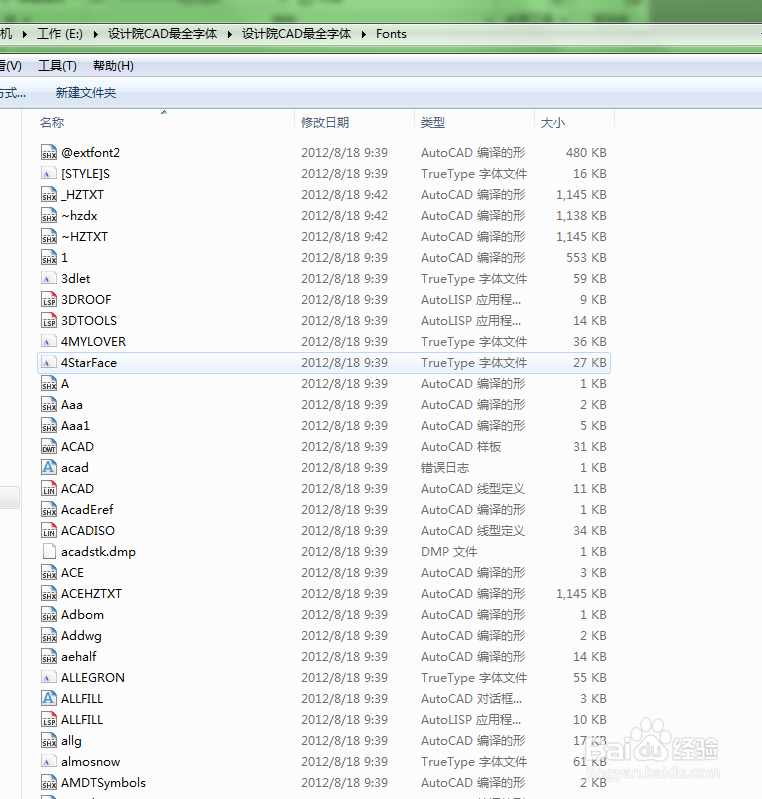Screen dimensions: 762x799
Task: Click the ALLEGRON TrueType font icon
Action: (49, 677)
